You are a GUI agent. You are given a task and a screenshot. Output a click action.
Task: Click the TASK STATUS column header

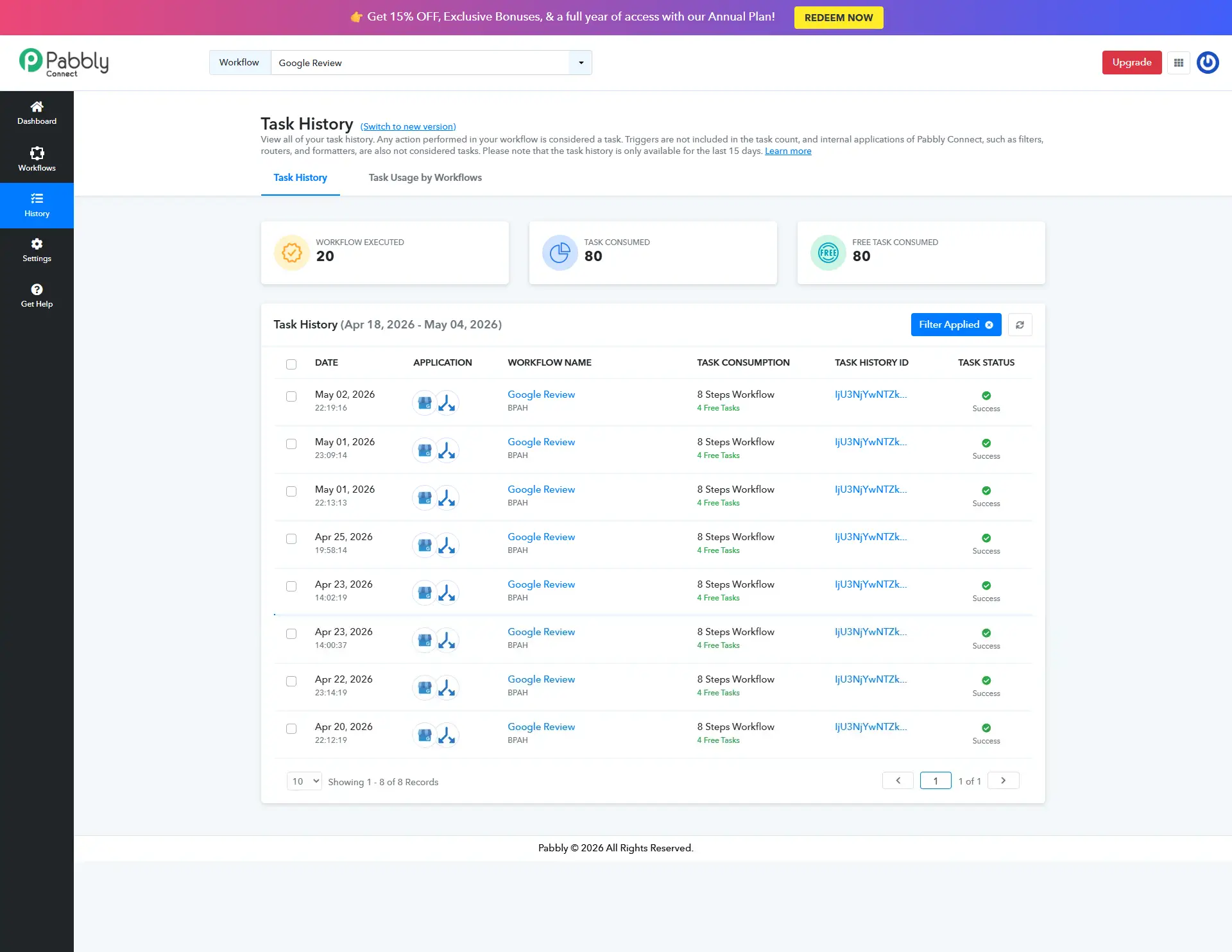click(986, 362)
